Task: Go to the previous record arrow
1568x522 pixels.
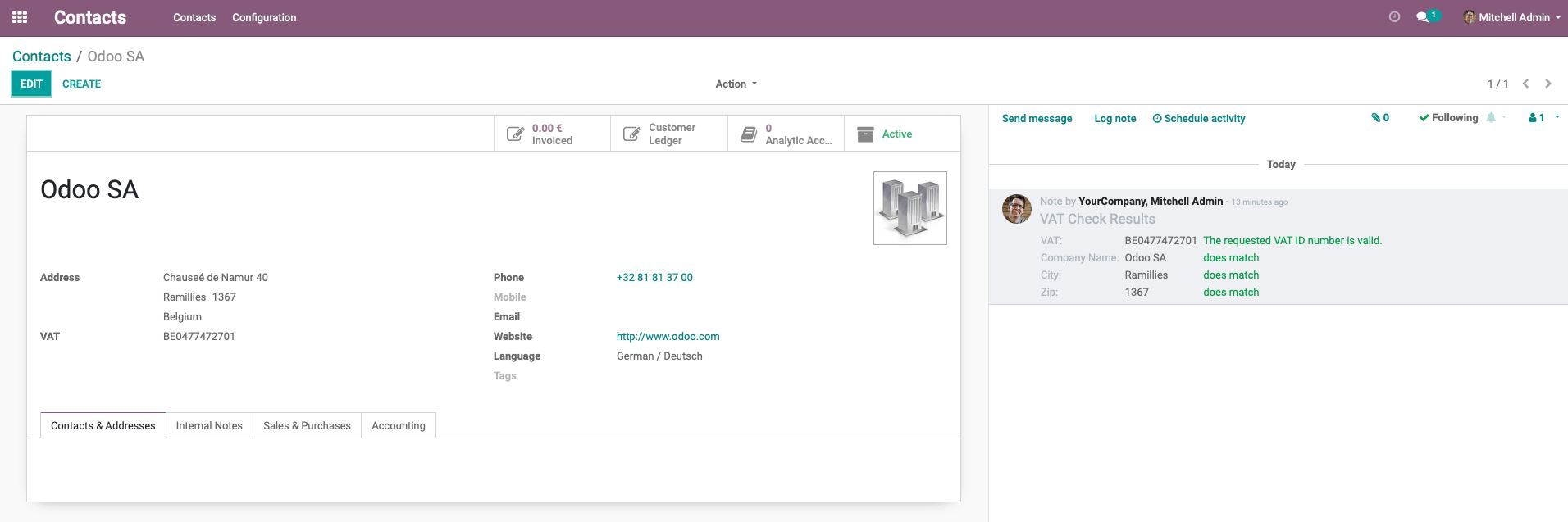Action: [1525, 84]
